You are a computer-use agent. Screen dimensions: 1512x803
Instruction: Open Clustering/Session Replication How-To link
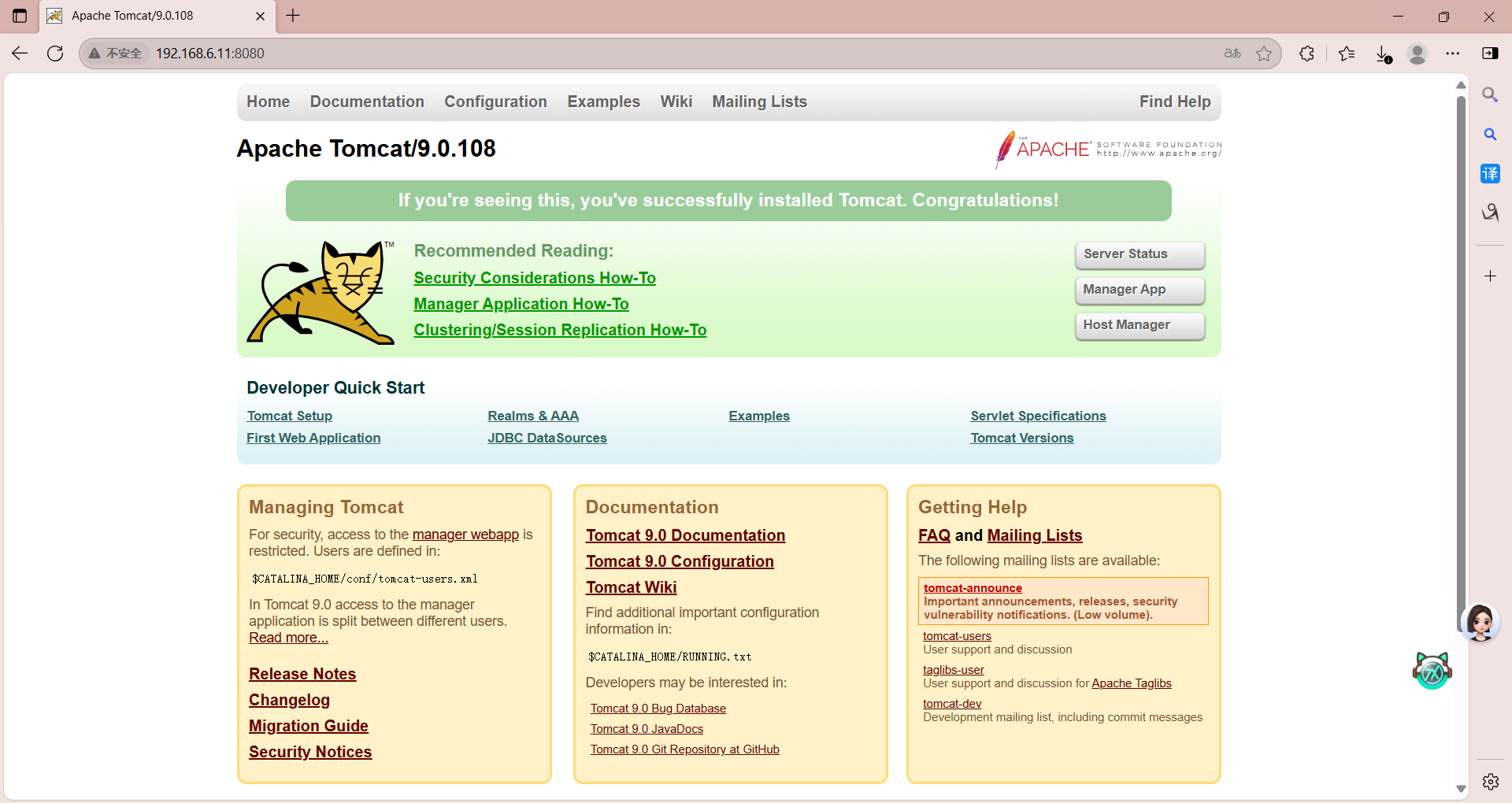(560, 330)
